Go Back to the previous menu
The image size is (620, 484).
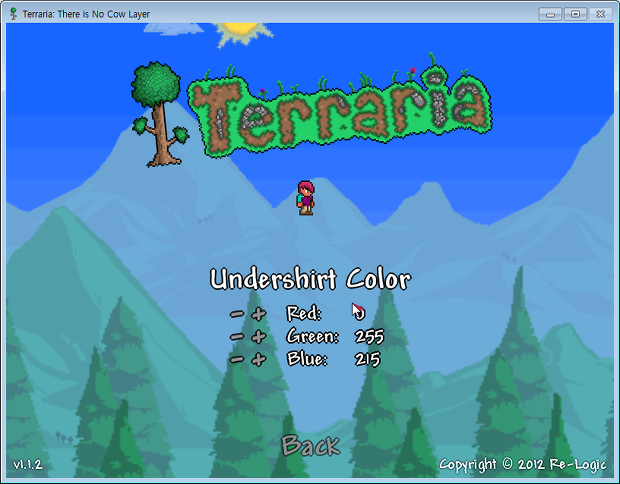pyautogui.click(x=310, y=446)
